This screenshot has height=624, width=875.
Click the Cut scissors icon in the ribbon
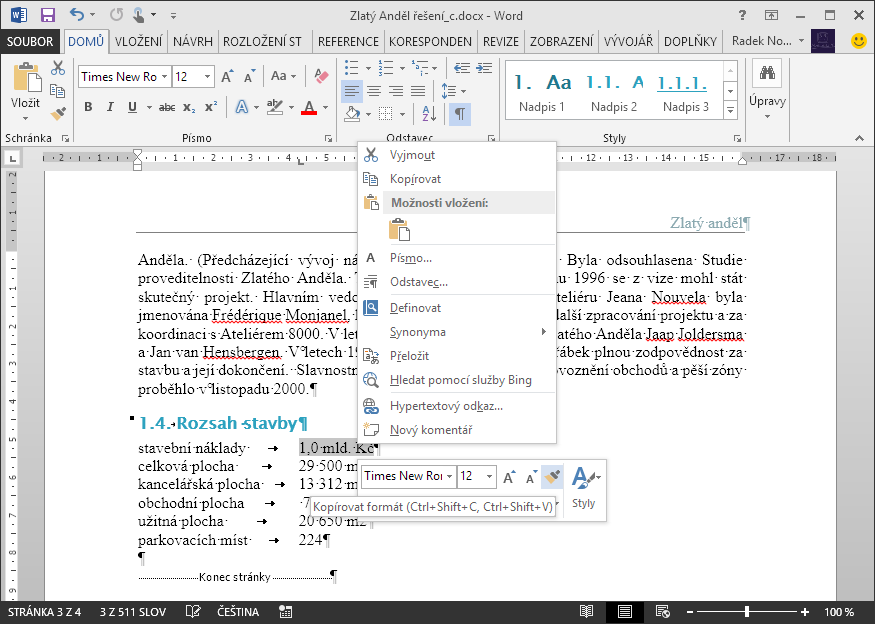click(58, 68)
